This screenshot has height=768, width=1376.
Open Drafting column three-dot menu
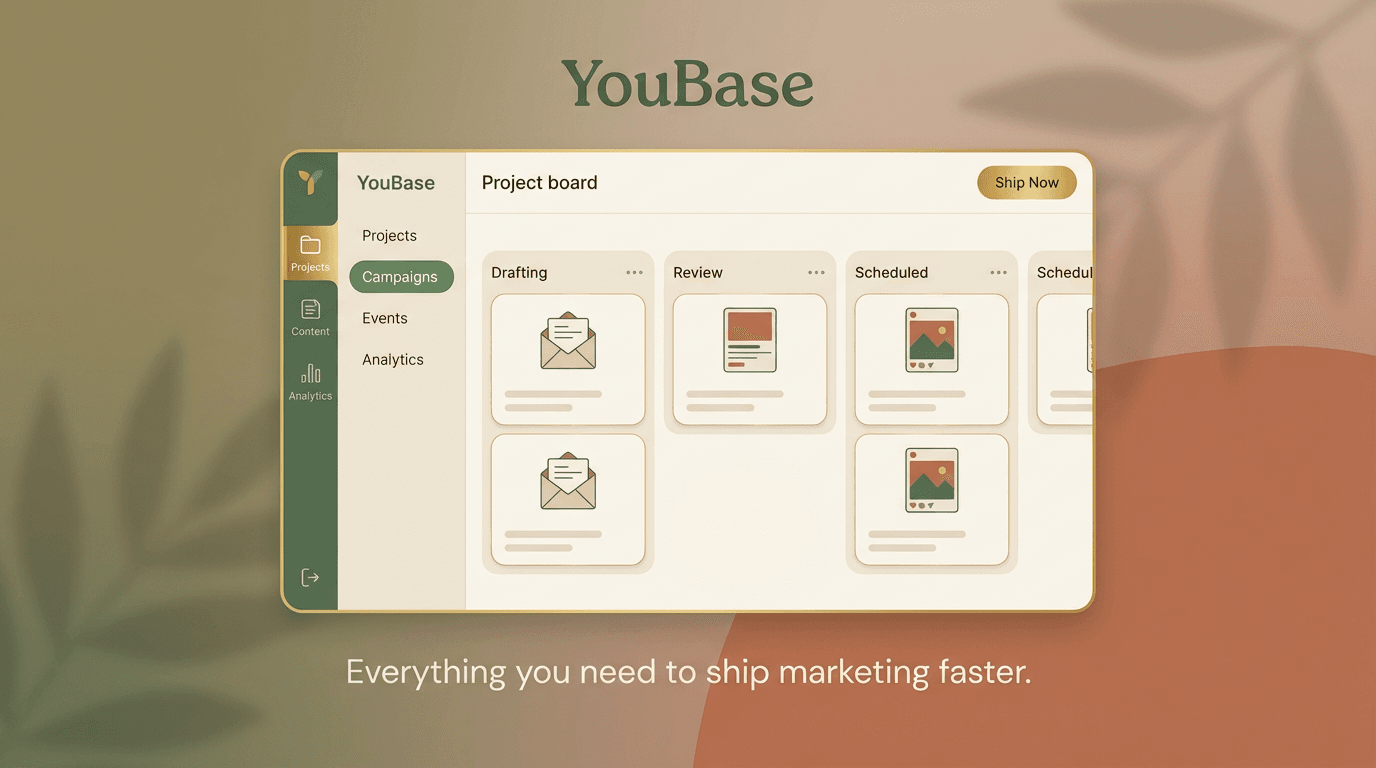(x=635, y=272)
